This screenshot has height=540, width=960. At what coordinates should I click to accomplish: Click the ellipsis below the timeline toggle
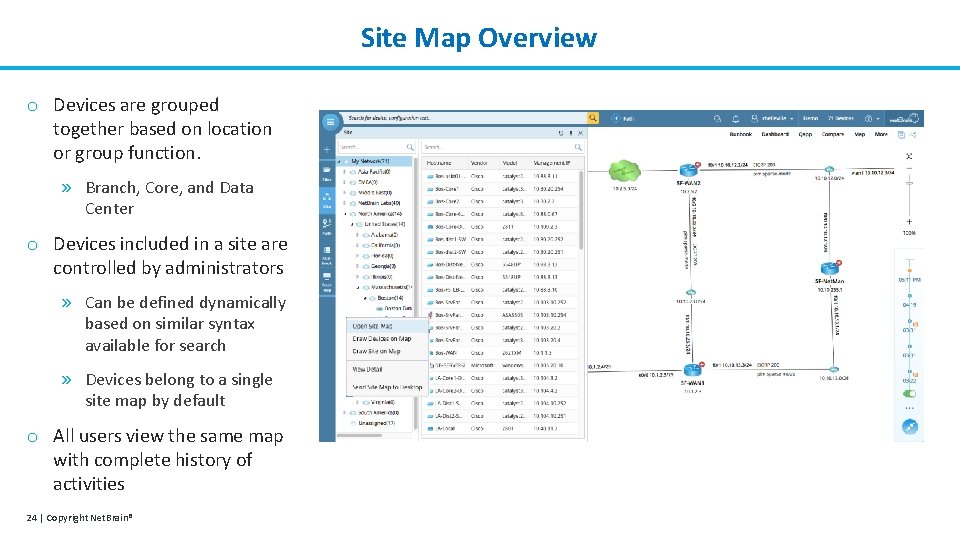click(910, 408)
